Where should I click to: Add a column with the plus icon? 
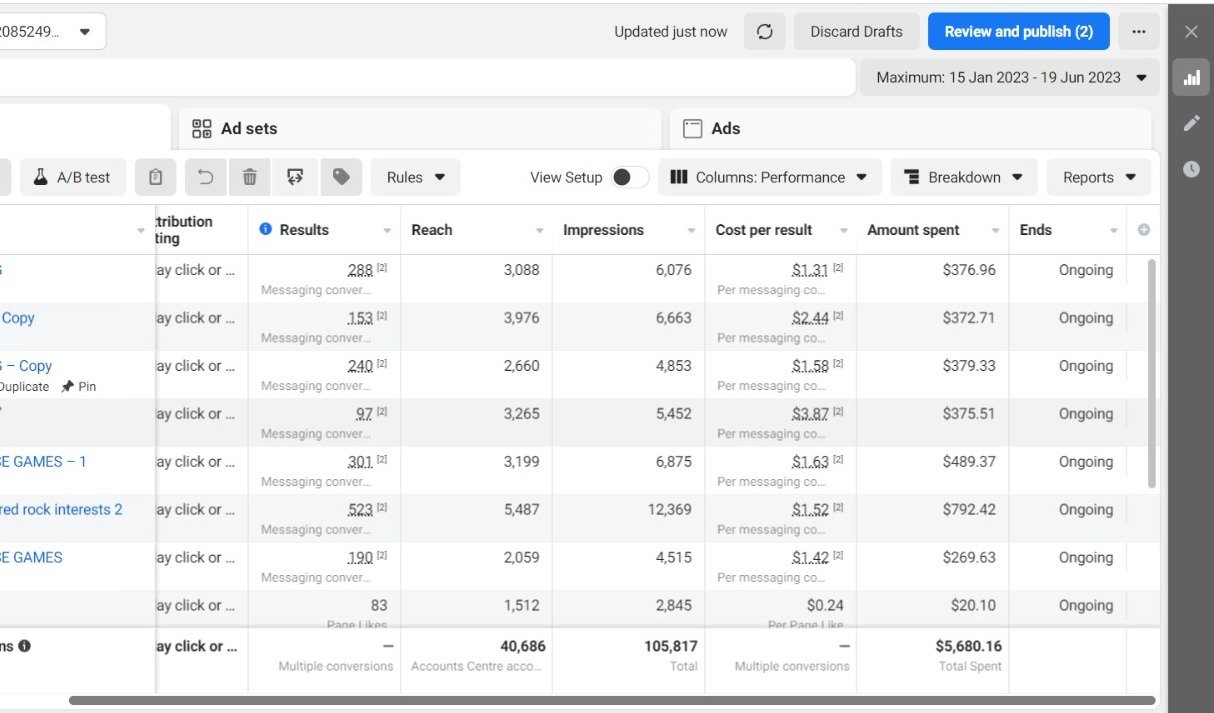pyautogui.click(x=1144, y=230)
